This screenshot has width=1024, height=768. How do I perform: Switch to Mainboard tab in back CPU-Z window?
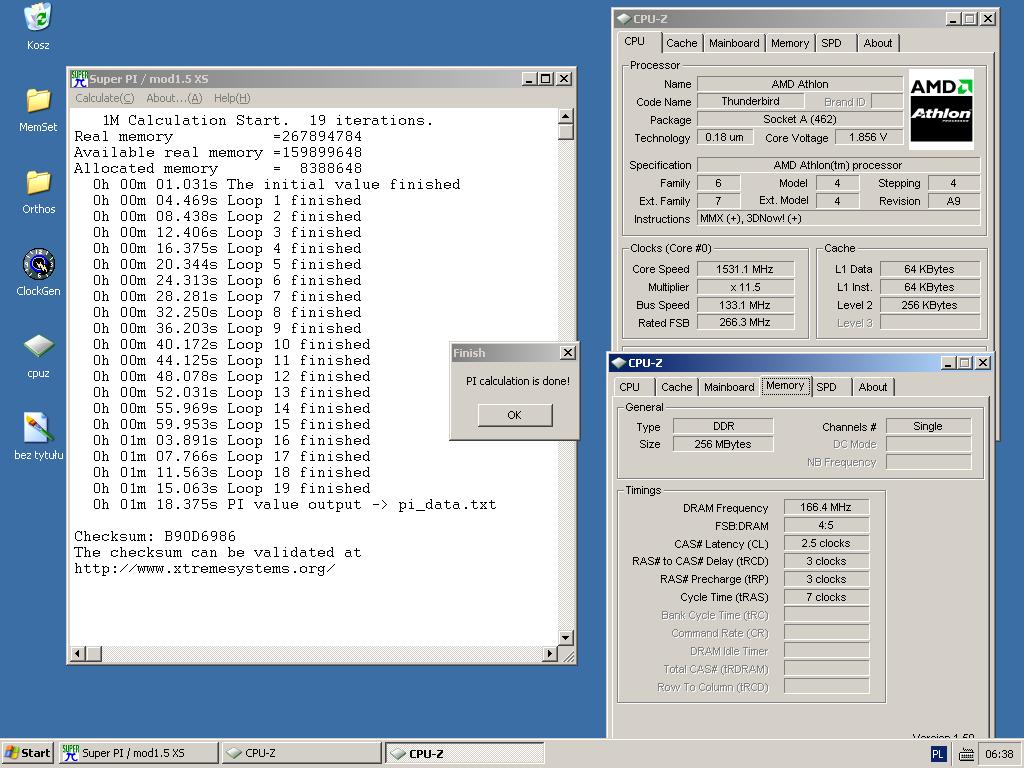click(734, 43)
